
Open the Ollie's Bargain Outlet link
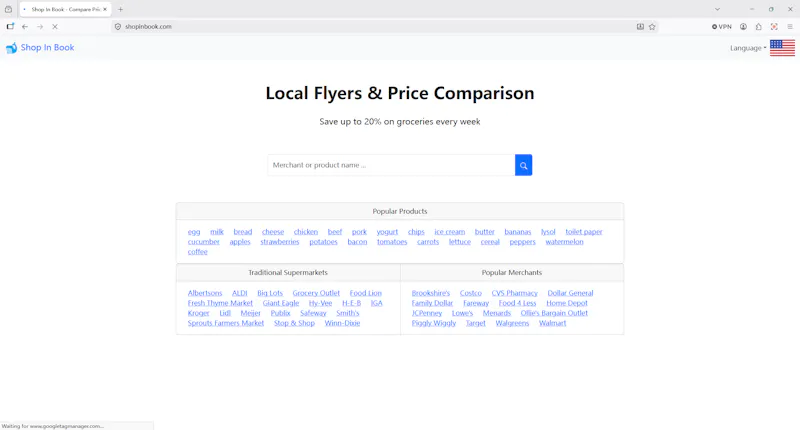[x=554, y=313]
